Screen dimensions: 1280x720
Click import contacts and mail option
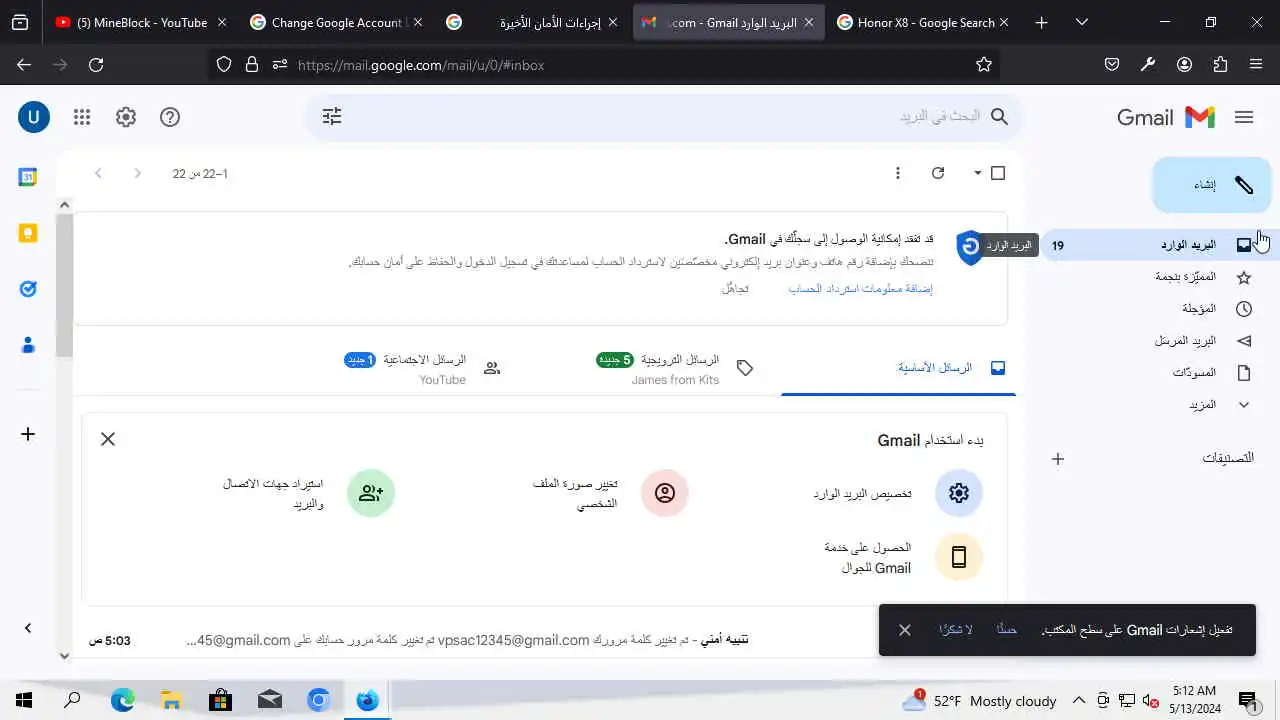point(309,493)
